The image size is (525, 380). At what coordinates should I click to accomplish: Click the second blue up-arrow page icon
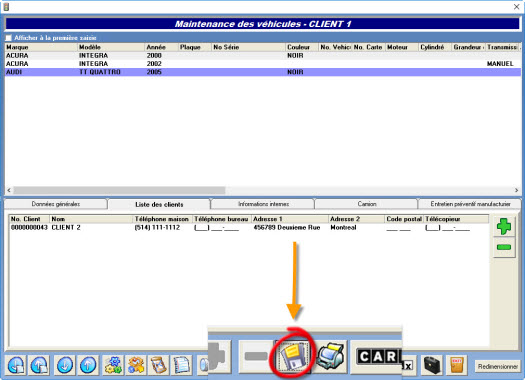(40, 365)
